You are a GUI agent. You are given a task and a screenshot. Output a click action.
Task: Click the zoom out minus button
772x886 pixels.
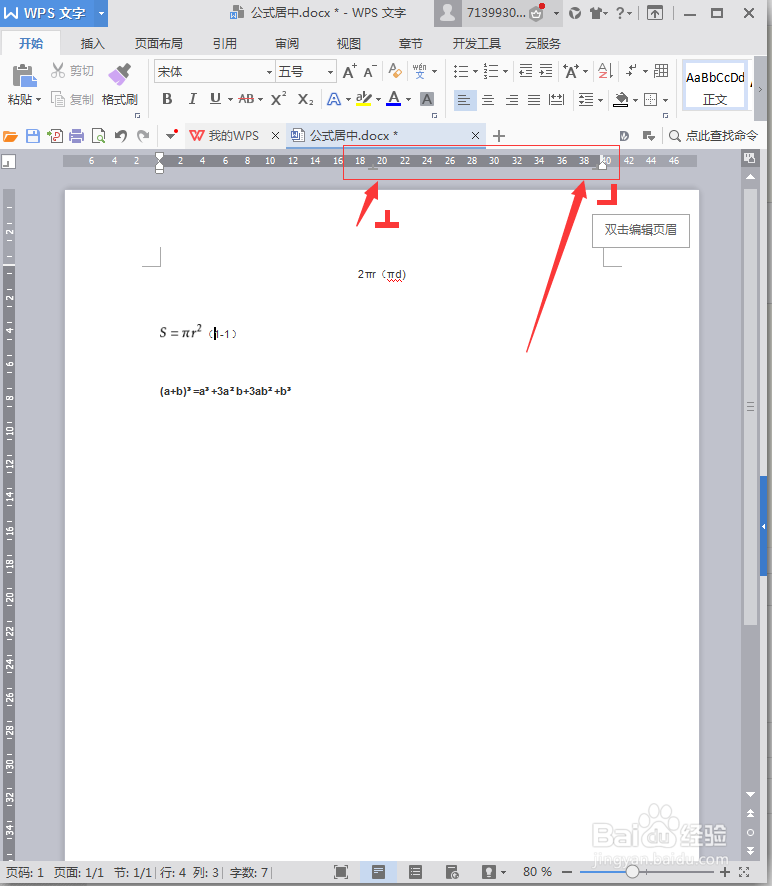[567, 872]
